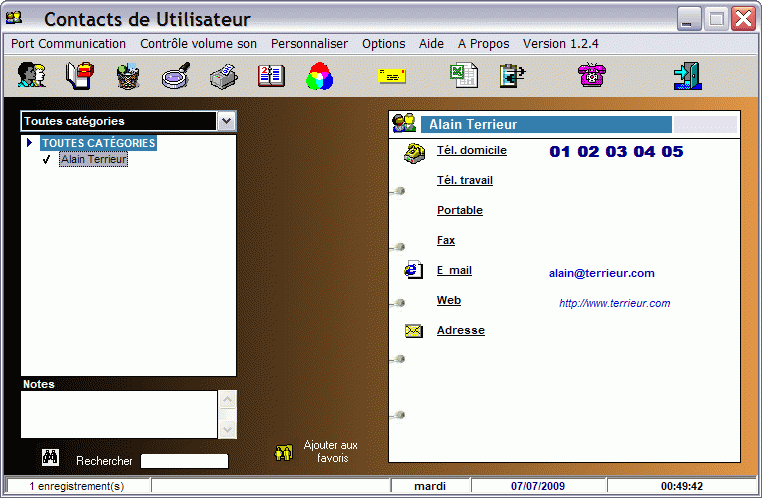Click the phone number 01 02 03 04 05
This screenshot has width=762, height=498.
point(616,152)
